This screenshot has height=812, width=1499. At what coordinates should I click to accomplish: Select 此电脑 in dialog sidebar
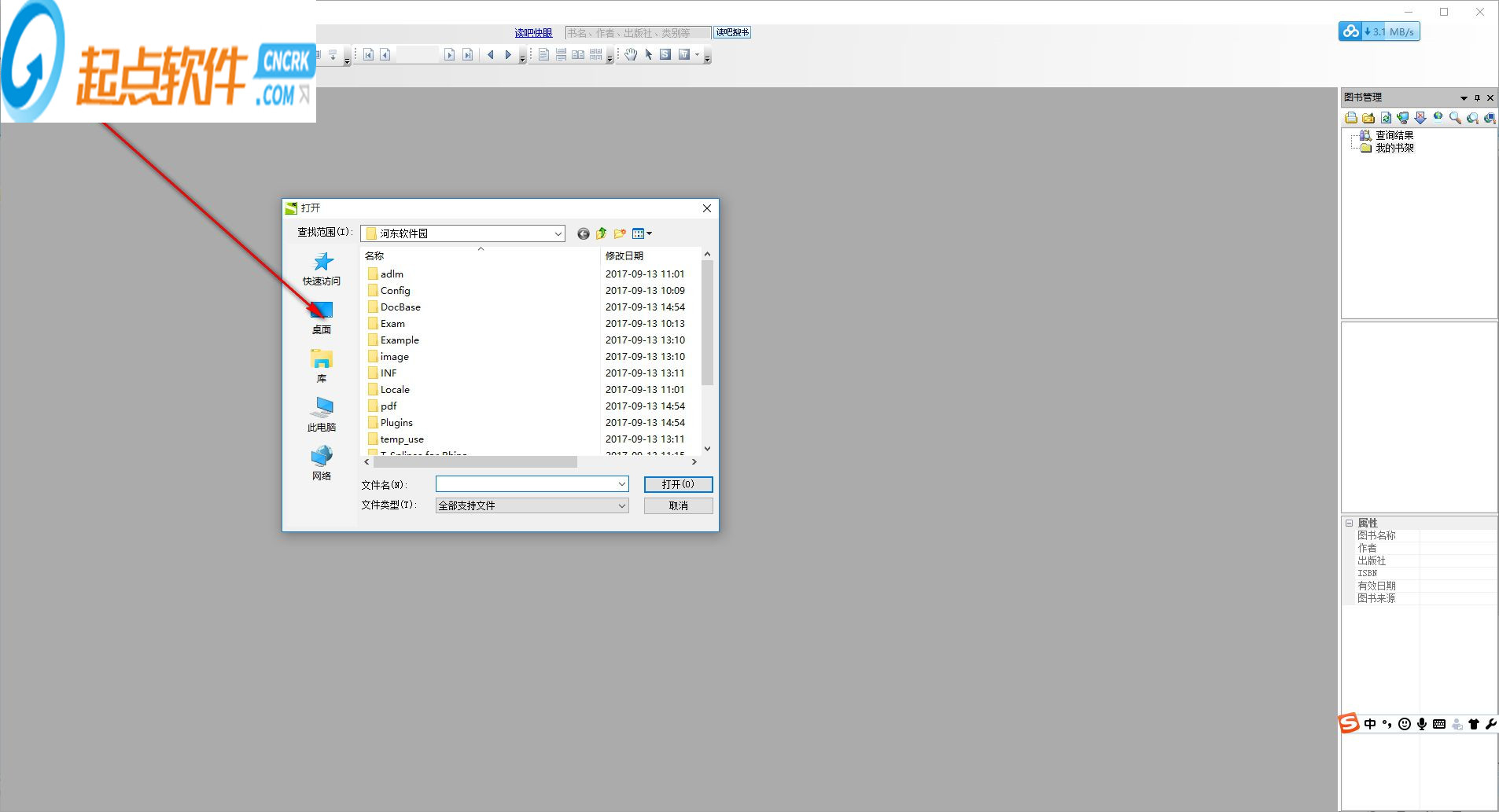[322, 415]
